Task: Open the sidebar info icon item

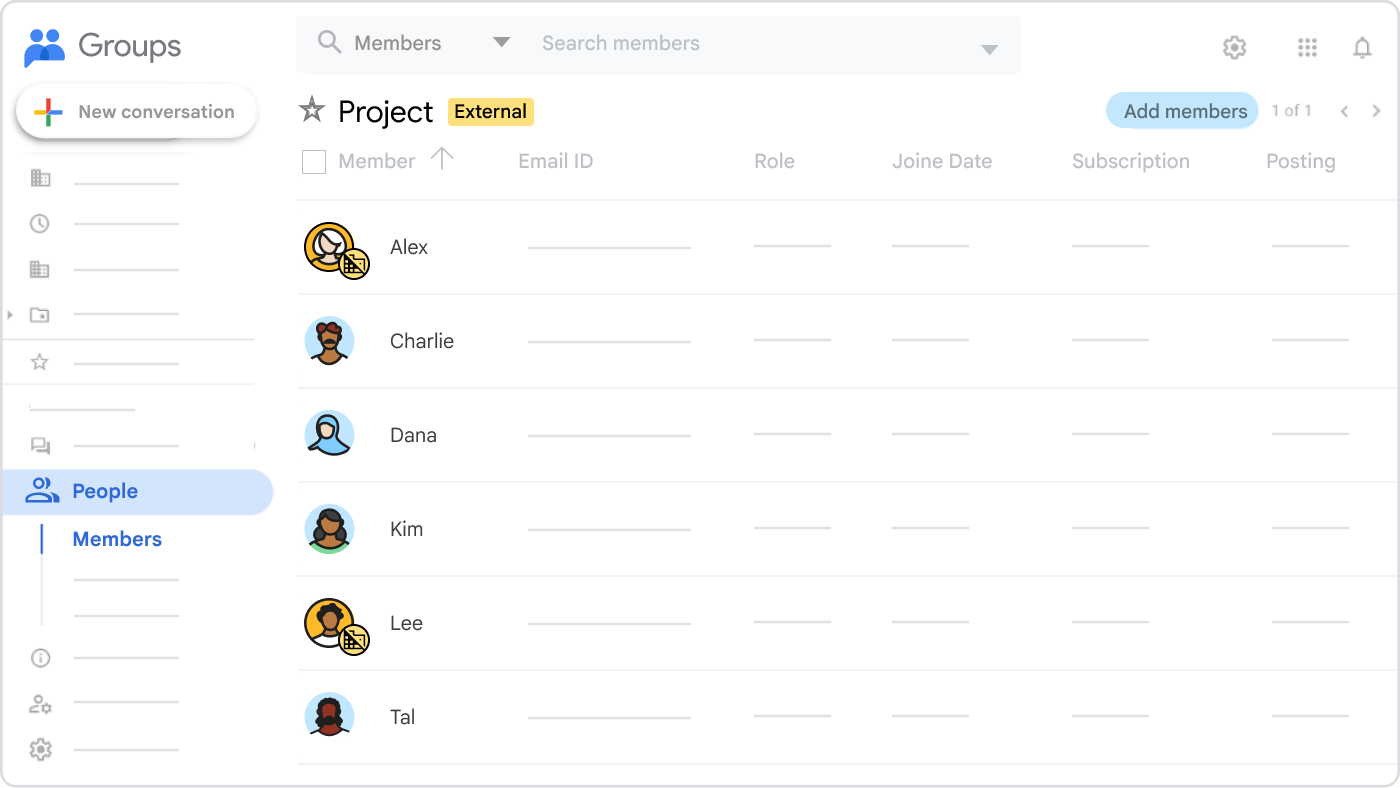Action: pyautogui.click(x=40, y=658)
